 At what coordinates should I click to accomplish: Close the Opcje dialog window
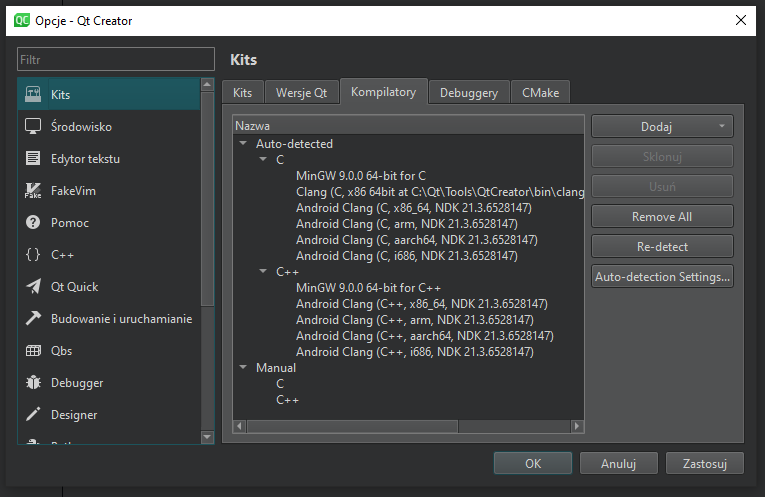pyautogui.click(x=741, y=20)
